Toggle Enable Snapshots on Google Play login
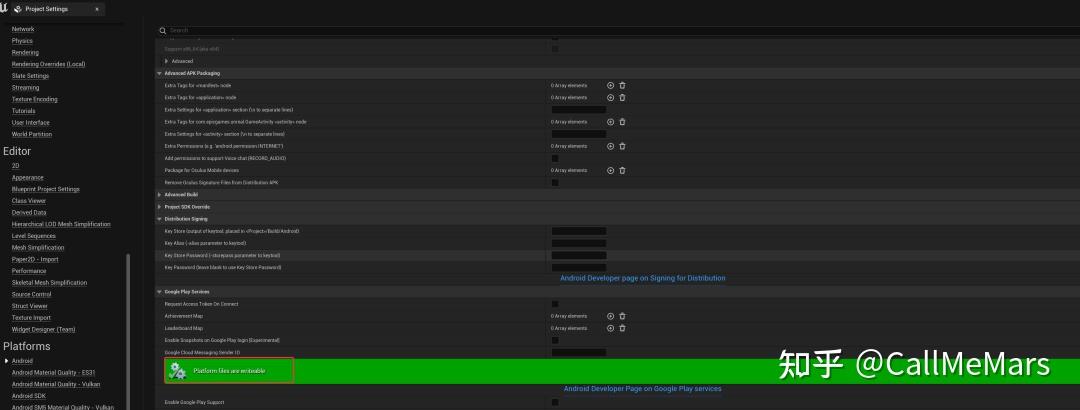 [555, 340]
